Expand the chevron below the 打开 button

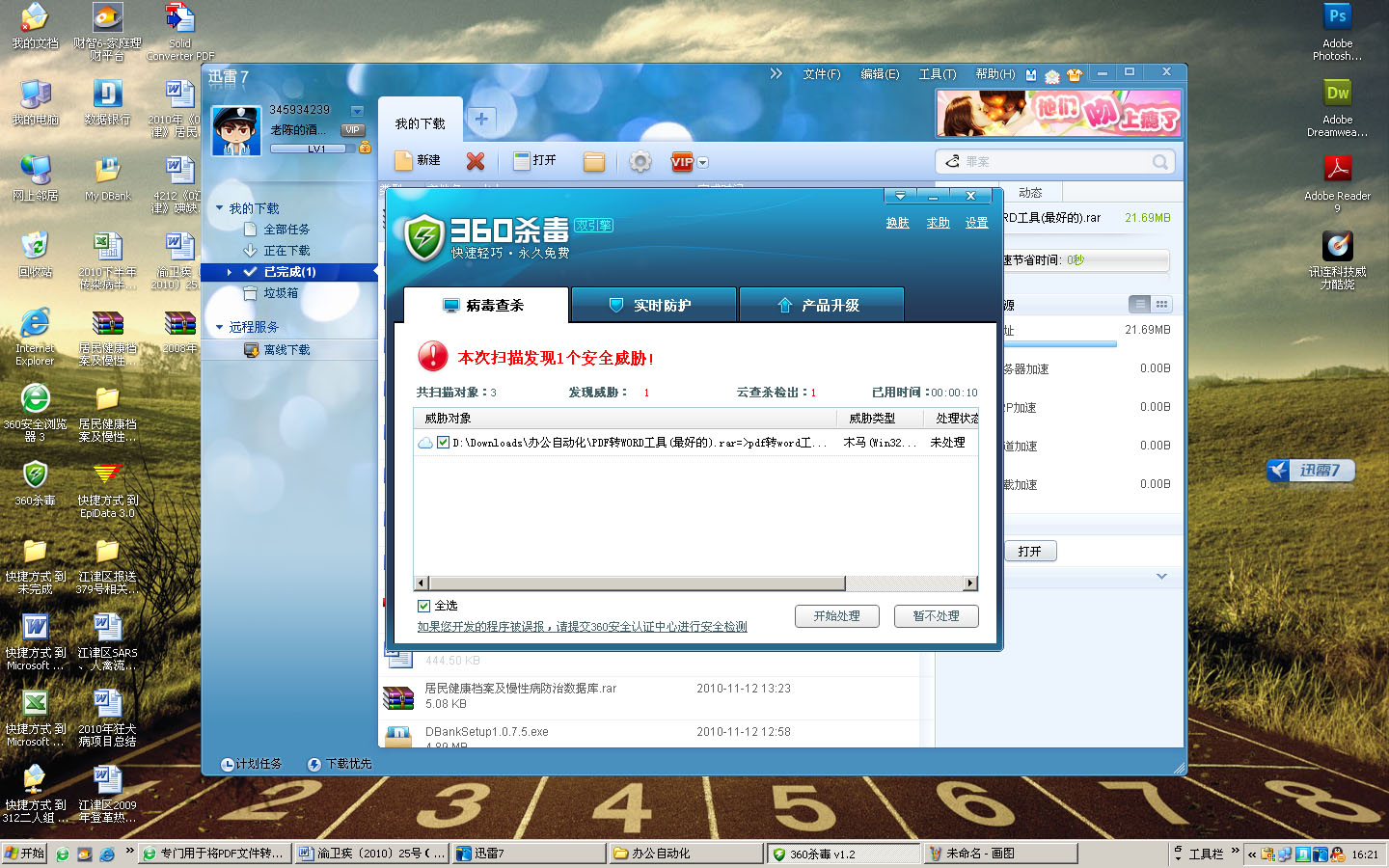coord(1161,577)
